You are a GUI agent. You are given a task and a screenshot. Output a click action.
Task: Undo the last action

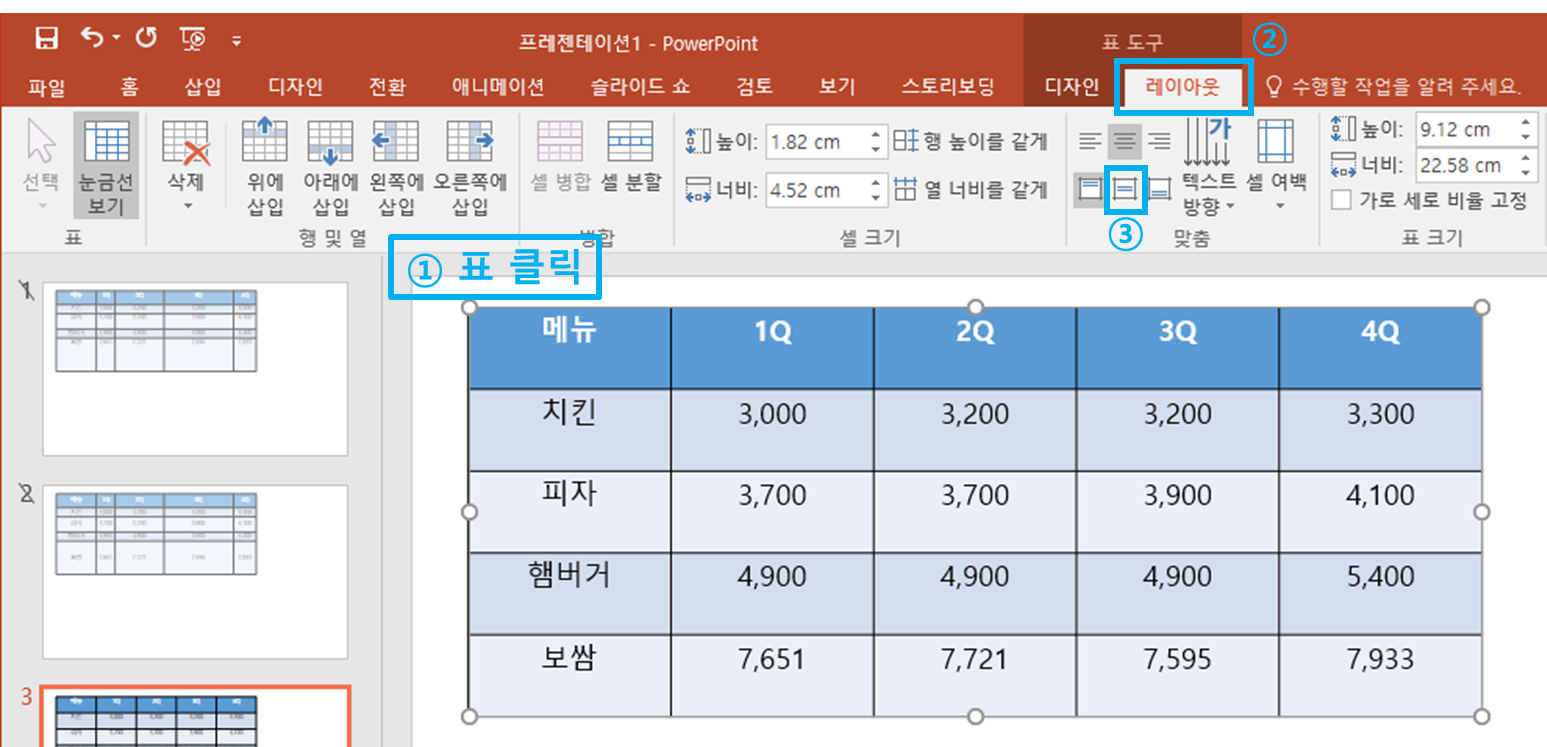coord(92,39)
